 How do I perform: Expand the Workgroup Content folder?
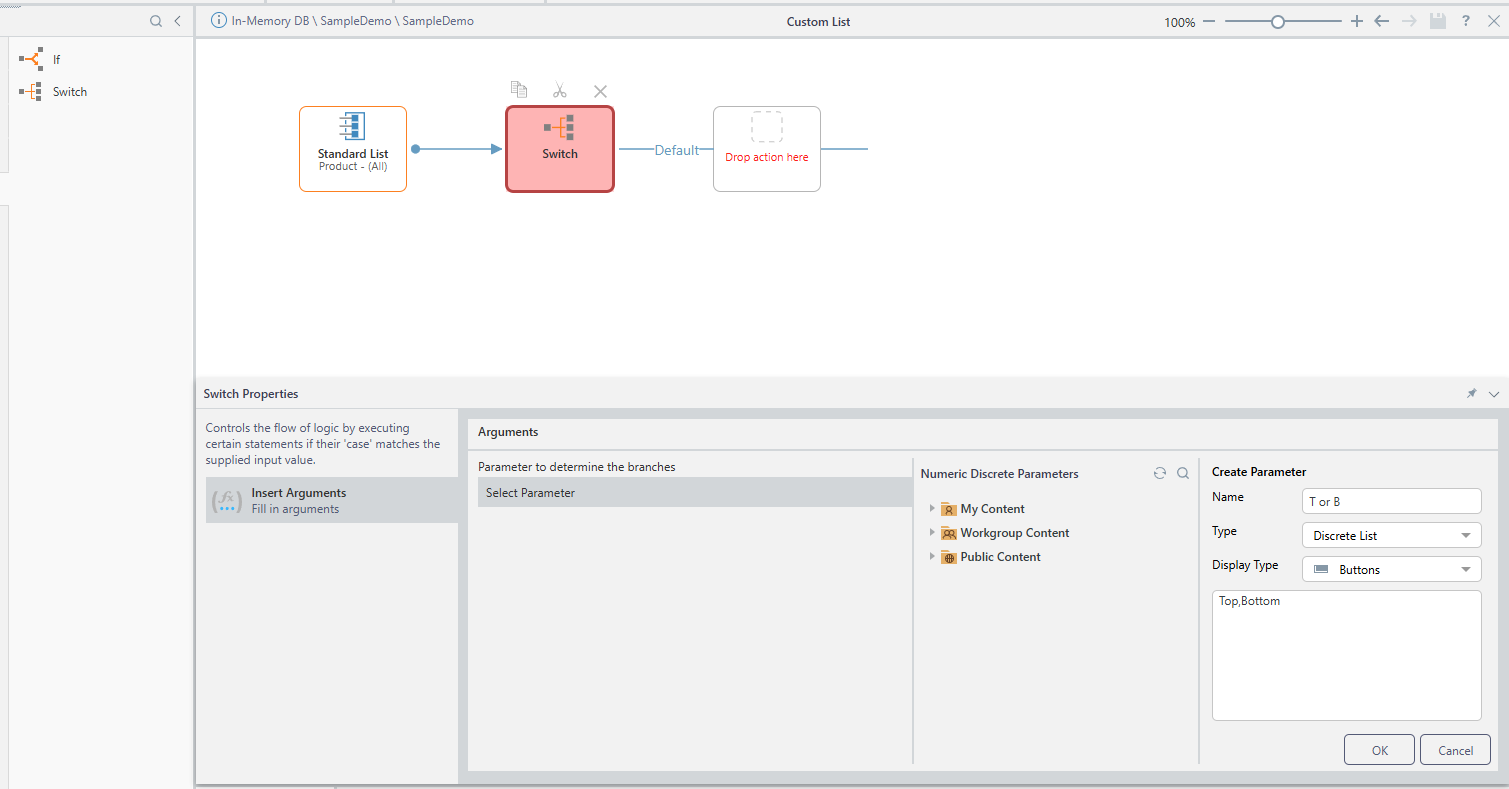click(x=932, y=532)
